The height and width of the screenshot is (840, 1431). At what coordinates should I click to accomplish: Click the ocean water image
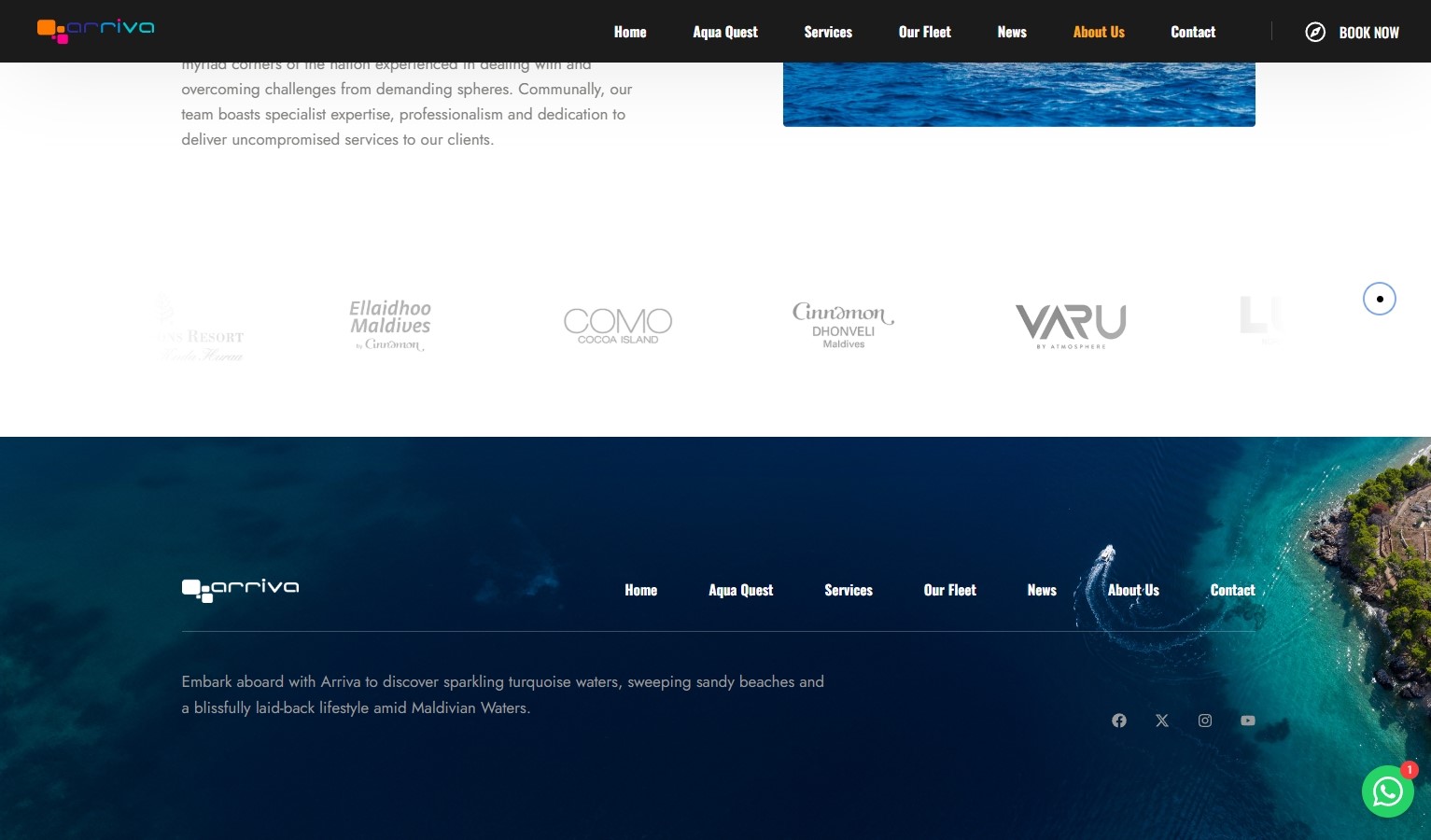click(x=1018, y=93)
